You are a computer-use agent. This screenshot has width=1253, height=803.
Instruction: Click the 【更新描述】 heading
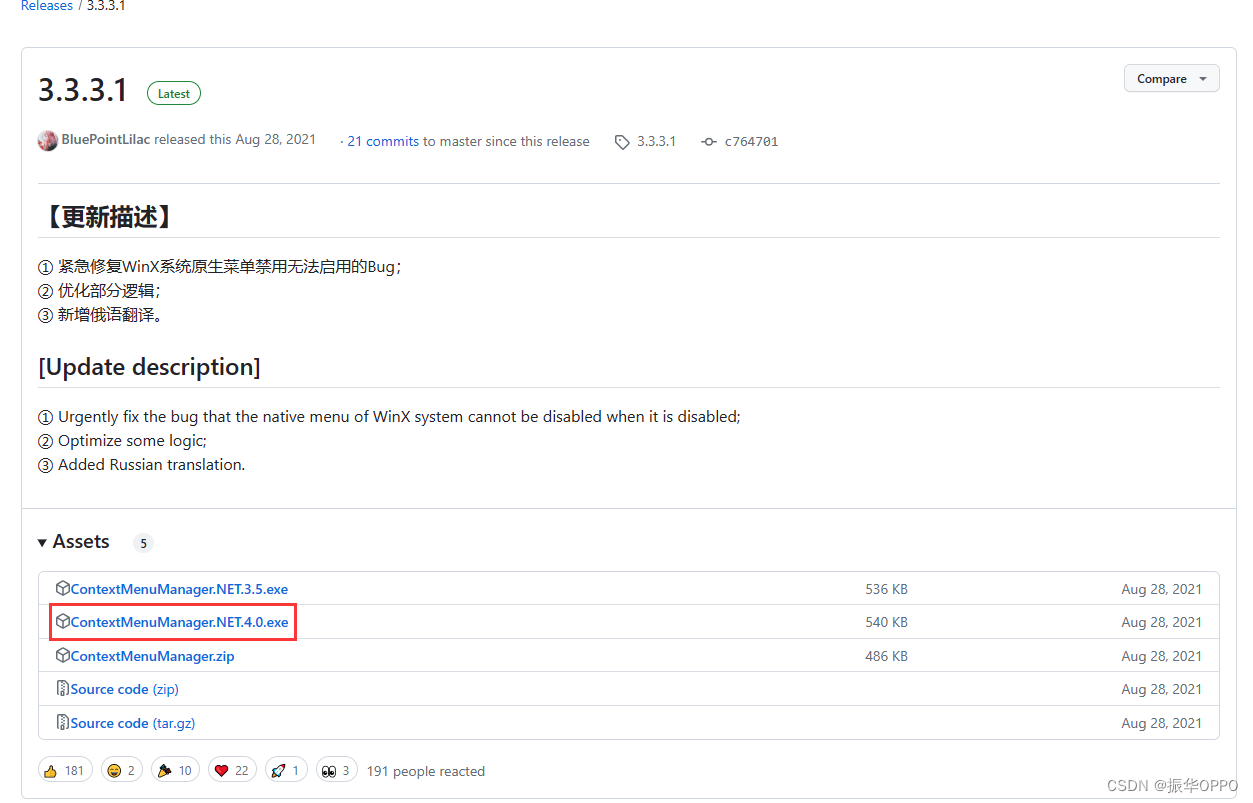pyautogui.click(x=109, y=217)
